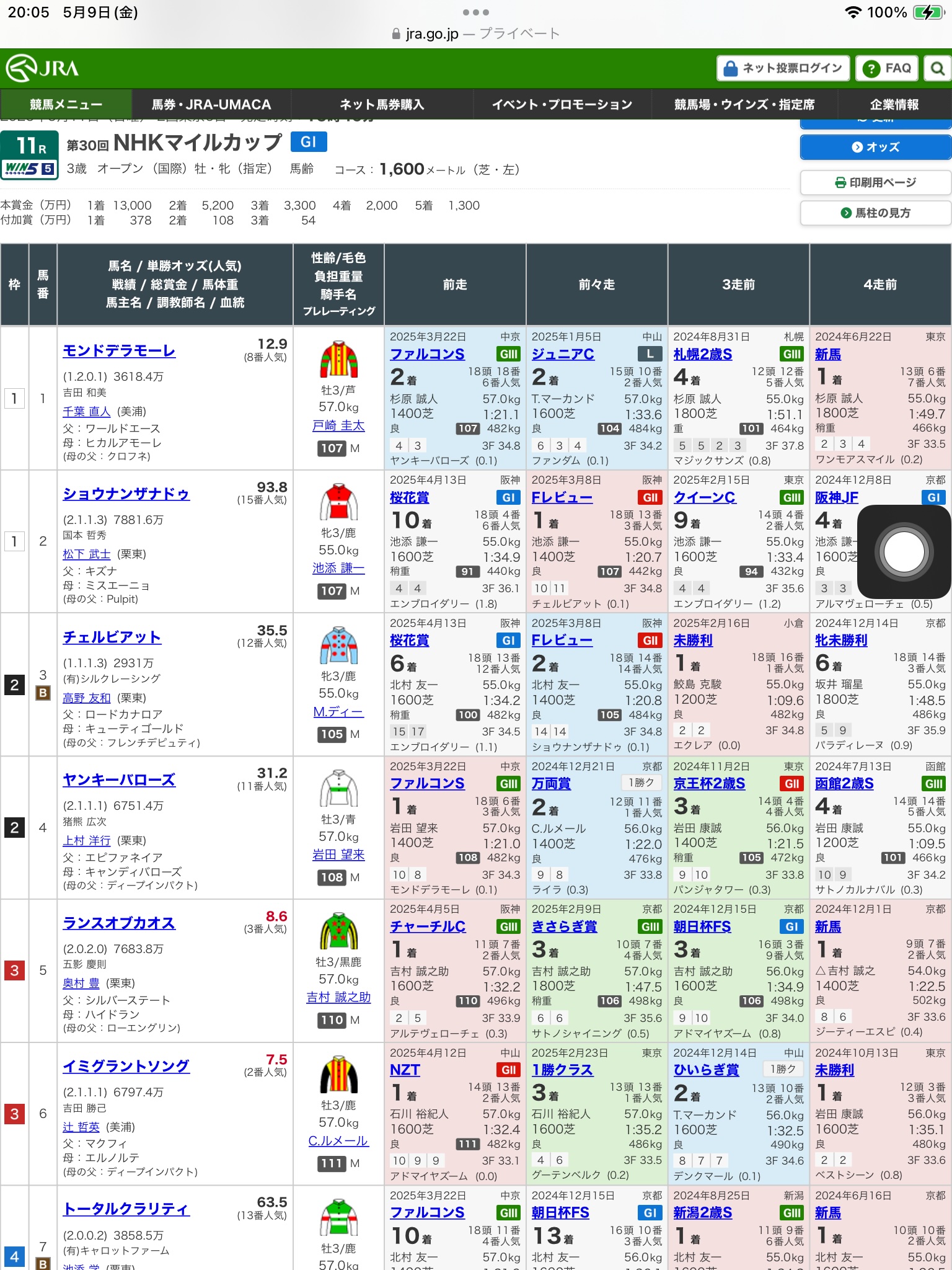This screenshot has height=1270, width=952.
Task: Open the 馬柱の見方 button
Action: point(876,213)
